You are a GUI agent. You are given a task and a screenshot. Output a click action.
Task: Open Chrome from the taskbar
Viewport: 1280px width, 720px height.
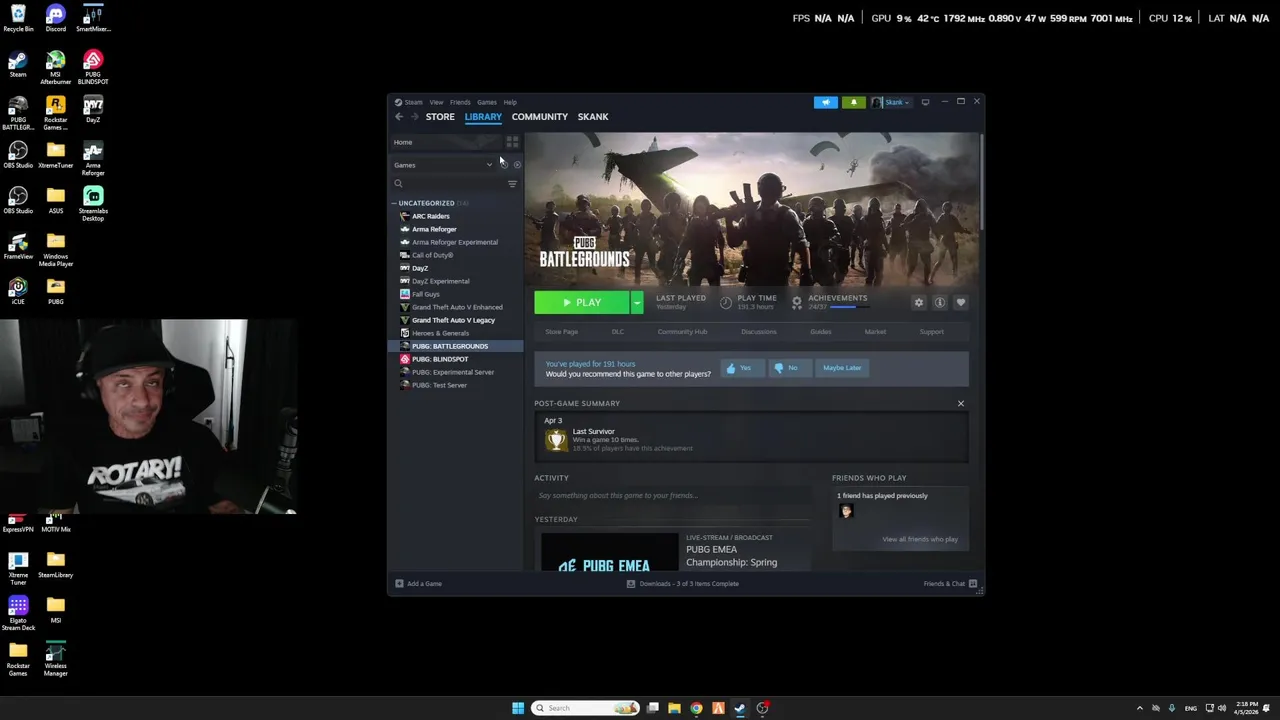pos(696,708)
